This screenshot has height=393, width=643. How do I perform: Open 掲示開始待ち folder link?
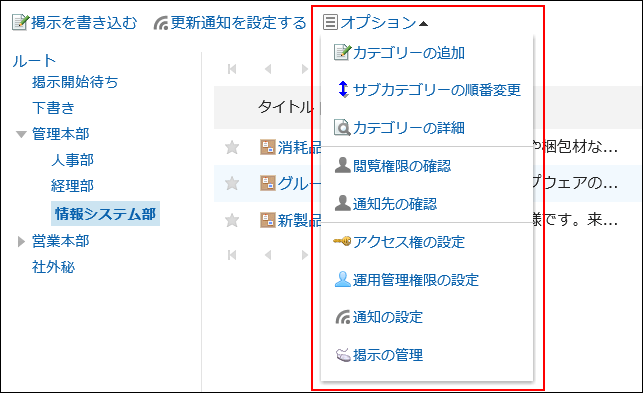coord(75,82)
